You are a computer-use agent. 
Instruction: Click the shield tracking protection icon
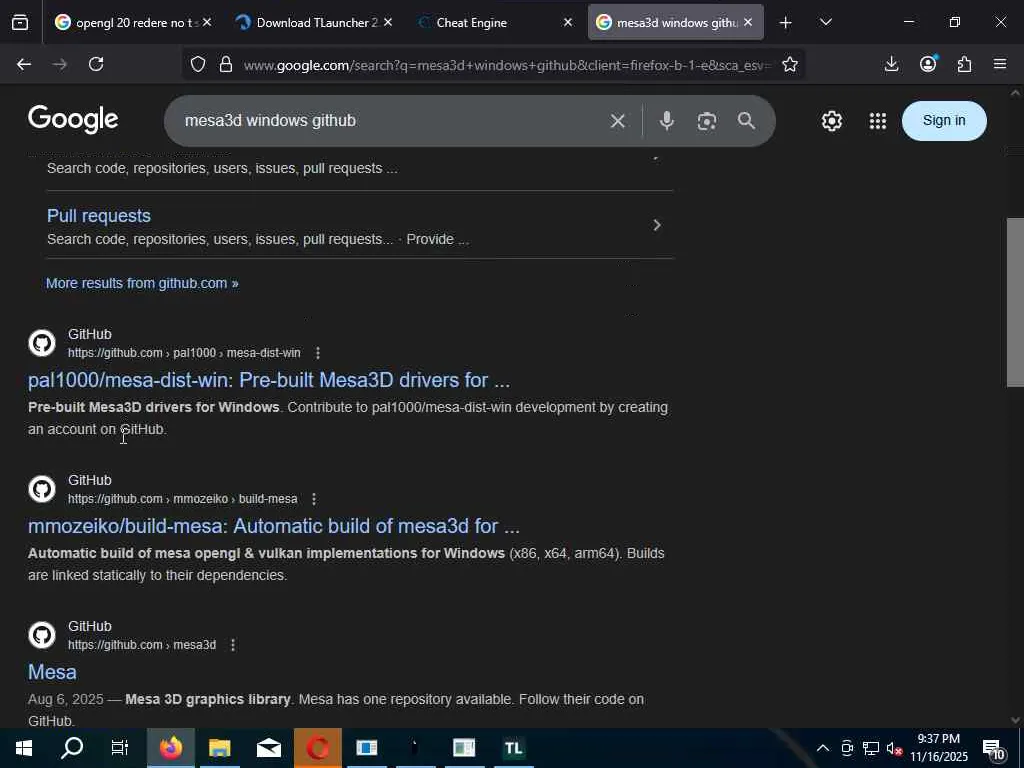198,64
